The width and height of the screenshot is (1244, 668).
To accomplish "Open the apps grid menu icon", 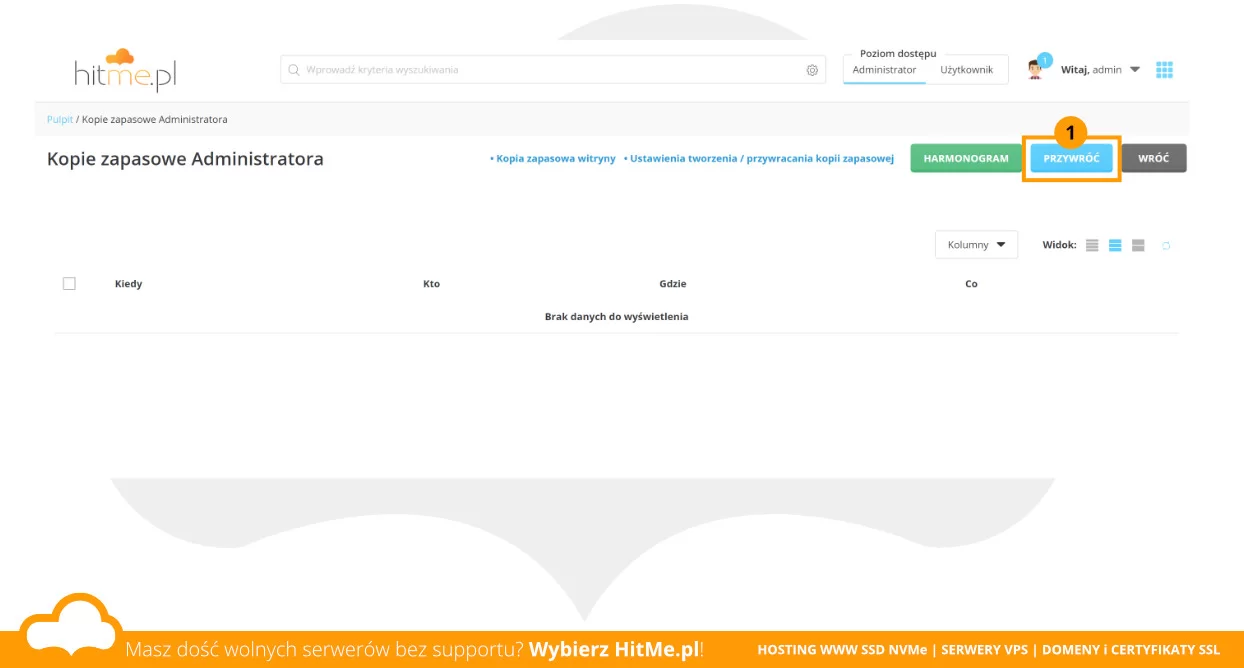I will pos(1164,70).
